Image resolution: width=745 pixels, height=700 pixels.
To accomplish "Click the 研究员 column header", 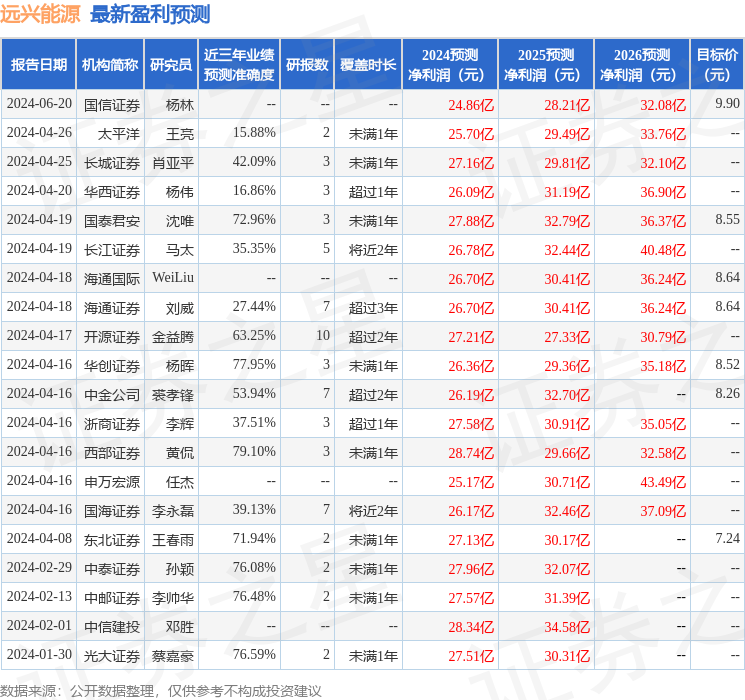I will pos(171,65).
